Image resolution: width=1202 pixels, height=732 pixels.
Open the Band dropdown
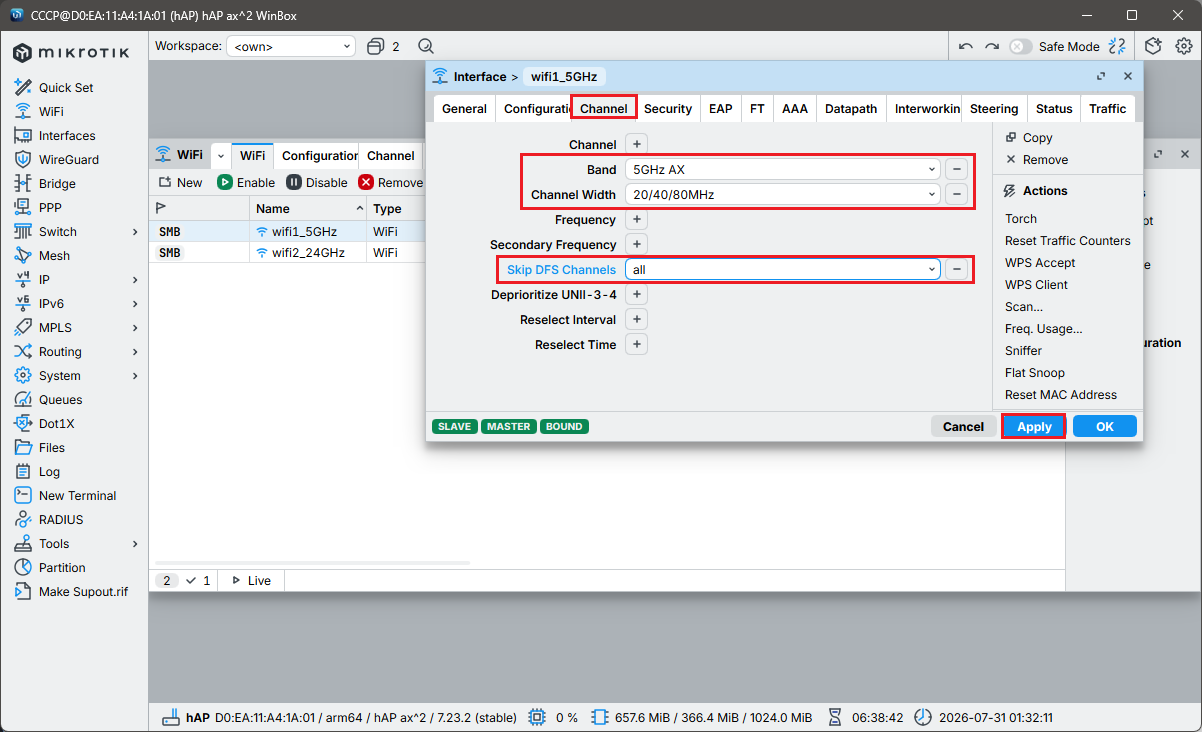click(x=782, y=169)
